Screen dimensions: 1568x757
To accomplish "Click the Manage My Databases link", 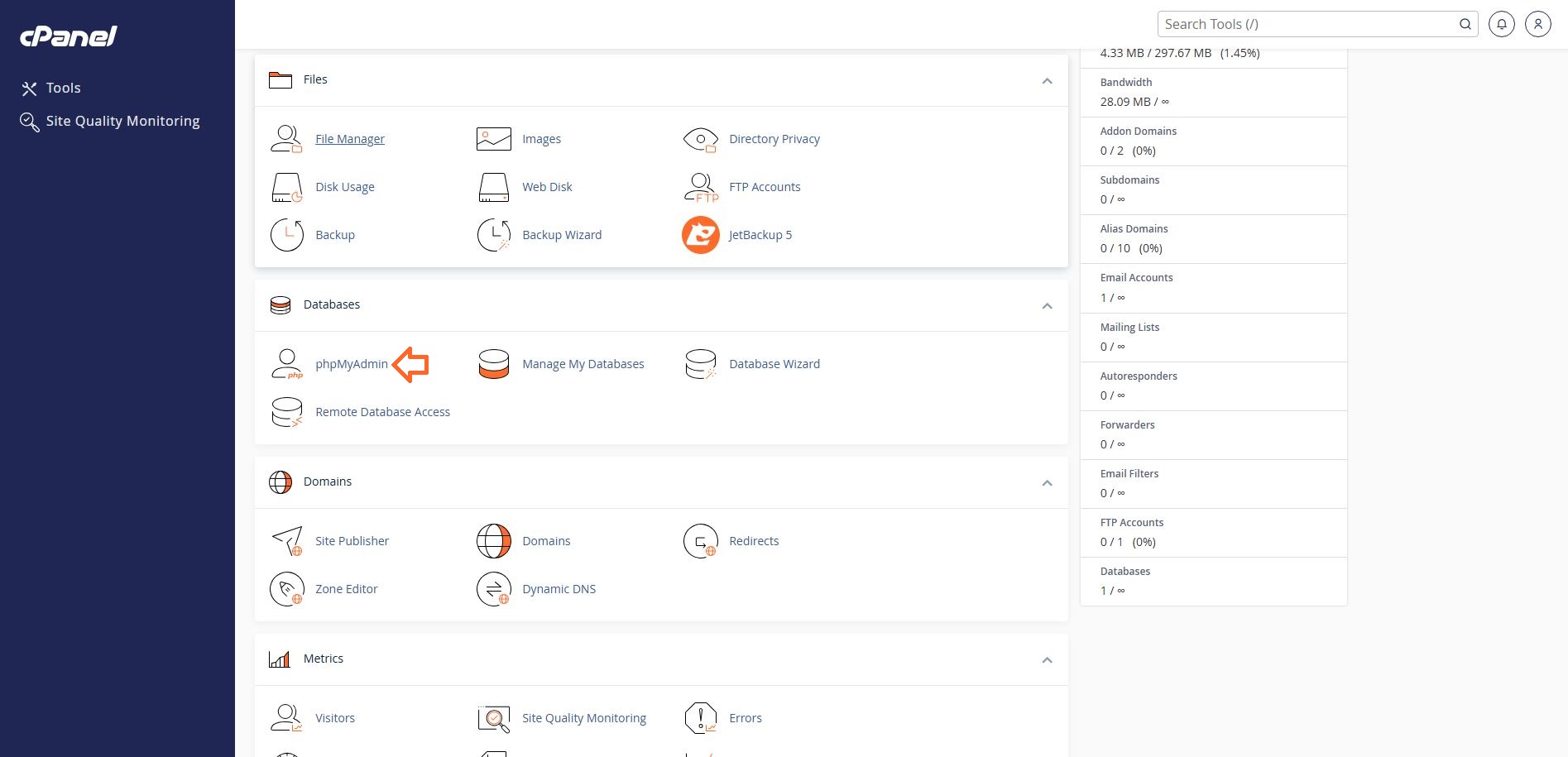I will tap(583, 364).
